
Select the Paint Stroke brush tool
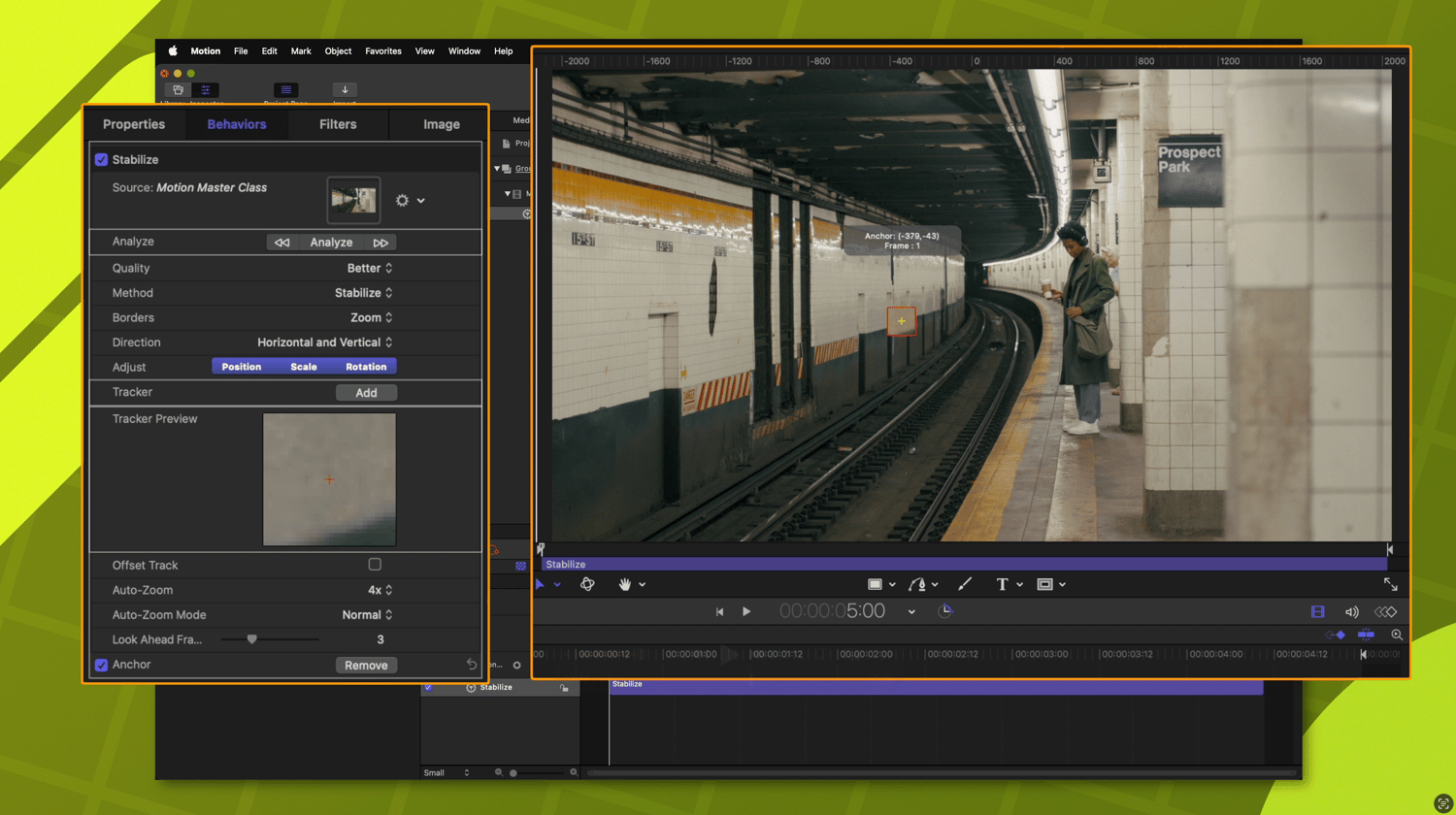click(964, 584)
